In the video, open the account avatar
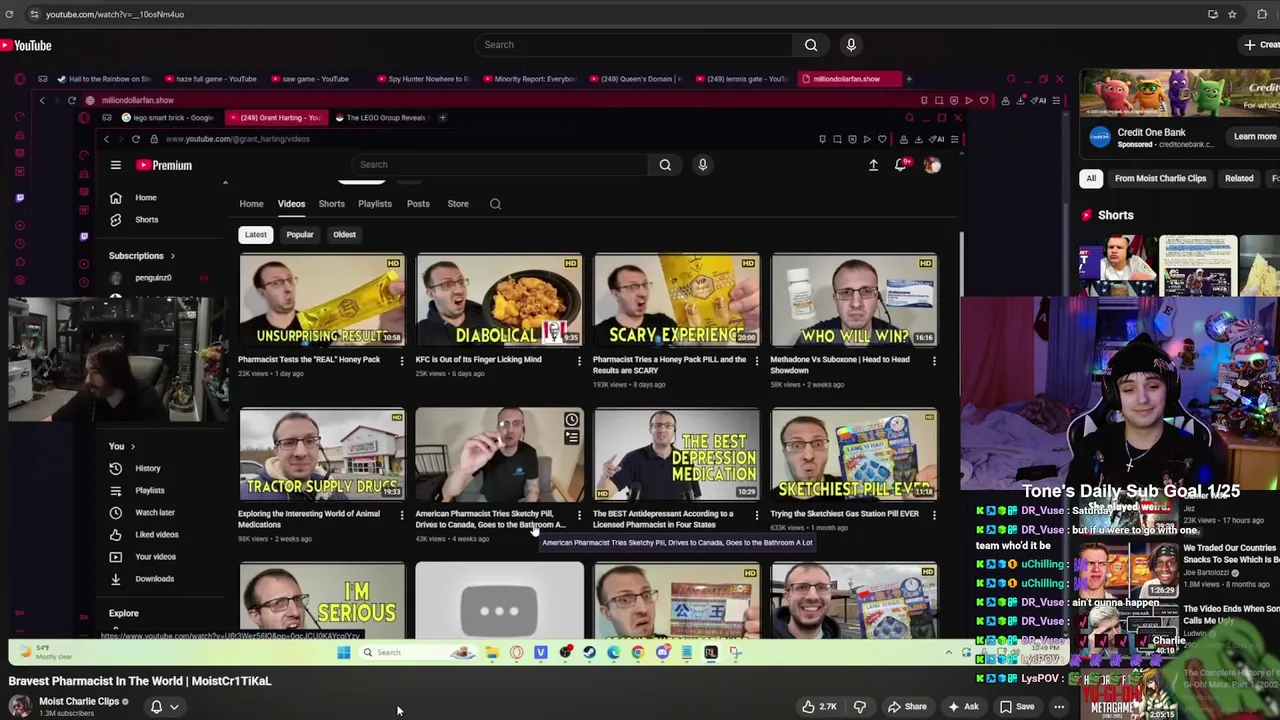1280x720 pixels. (932, 165)
